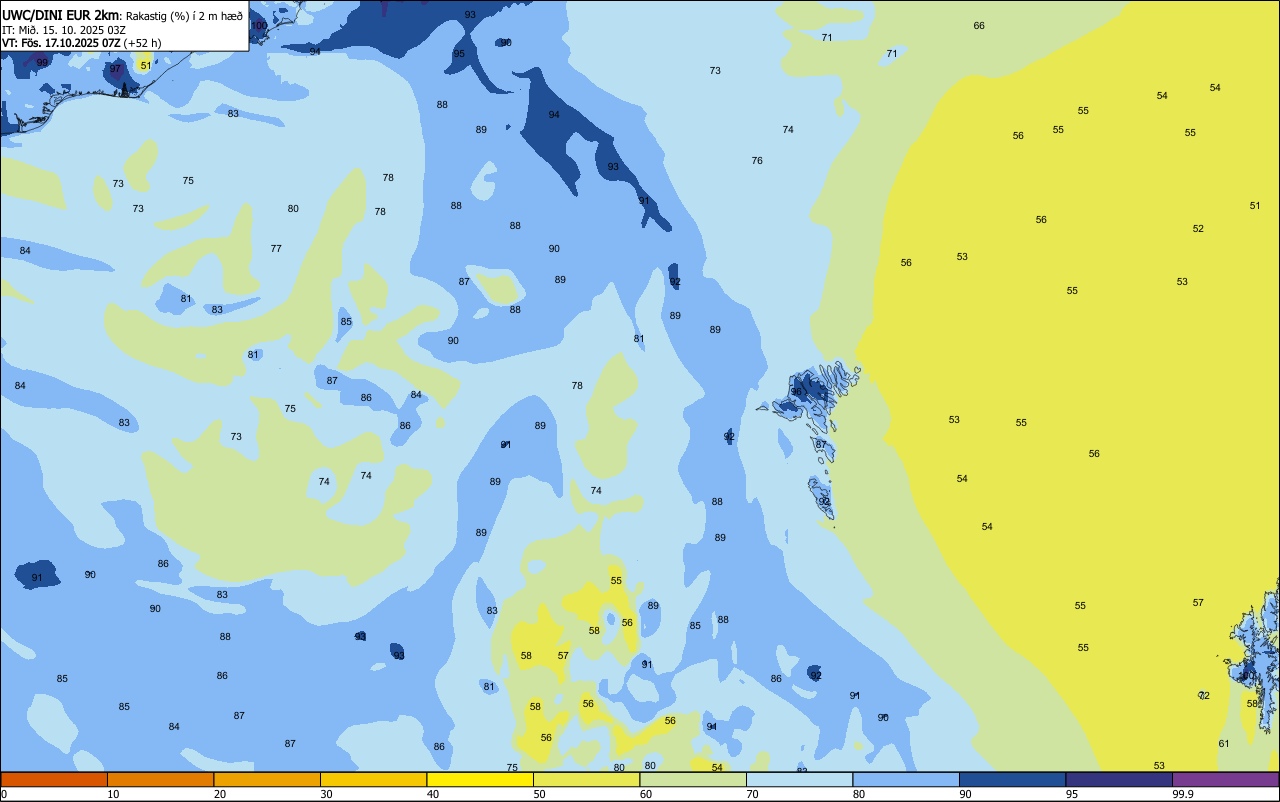Click the 30–40 golden legend segment
This screenshot has width=1280, height=802.
(x=373, y=779)
